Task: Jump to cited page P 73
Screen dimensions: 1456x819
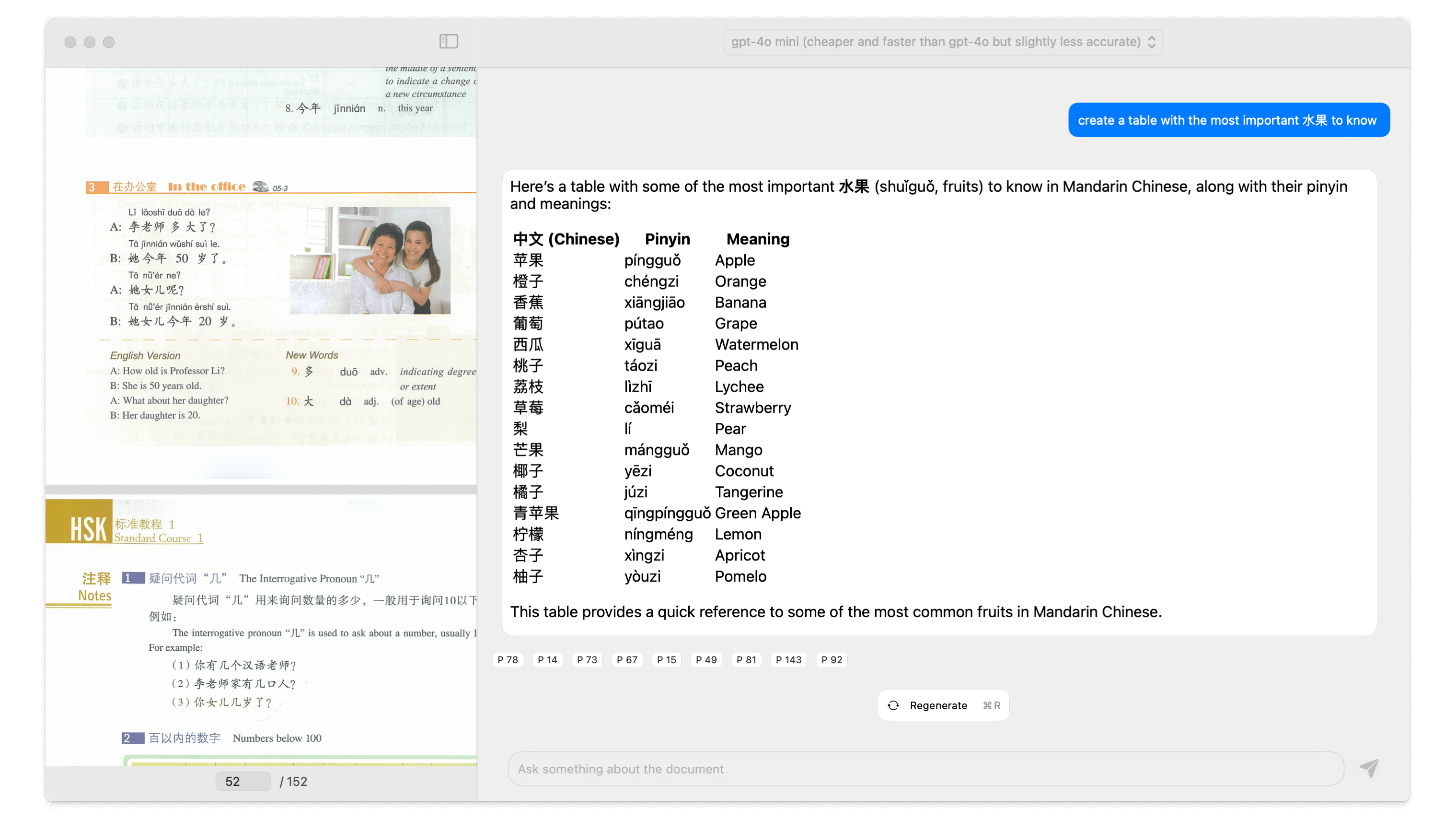Action: (586, 659)
